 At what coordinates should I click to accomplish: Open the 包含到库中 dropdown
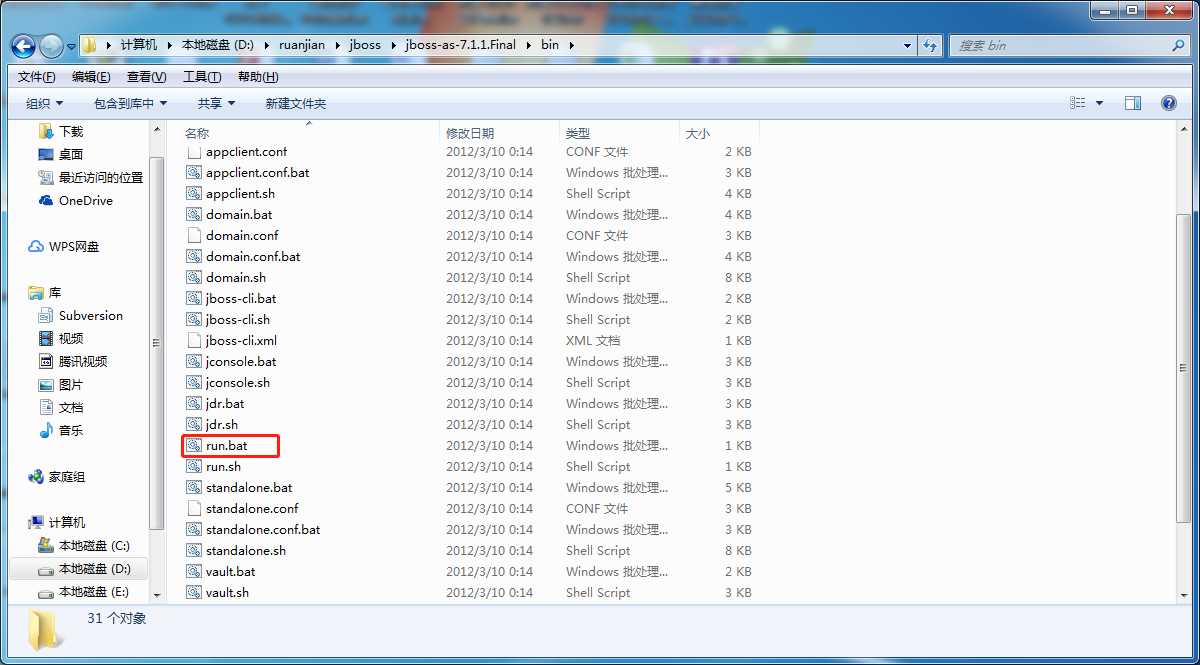tap(130, 103)
